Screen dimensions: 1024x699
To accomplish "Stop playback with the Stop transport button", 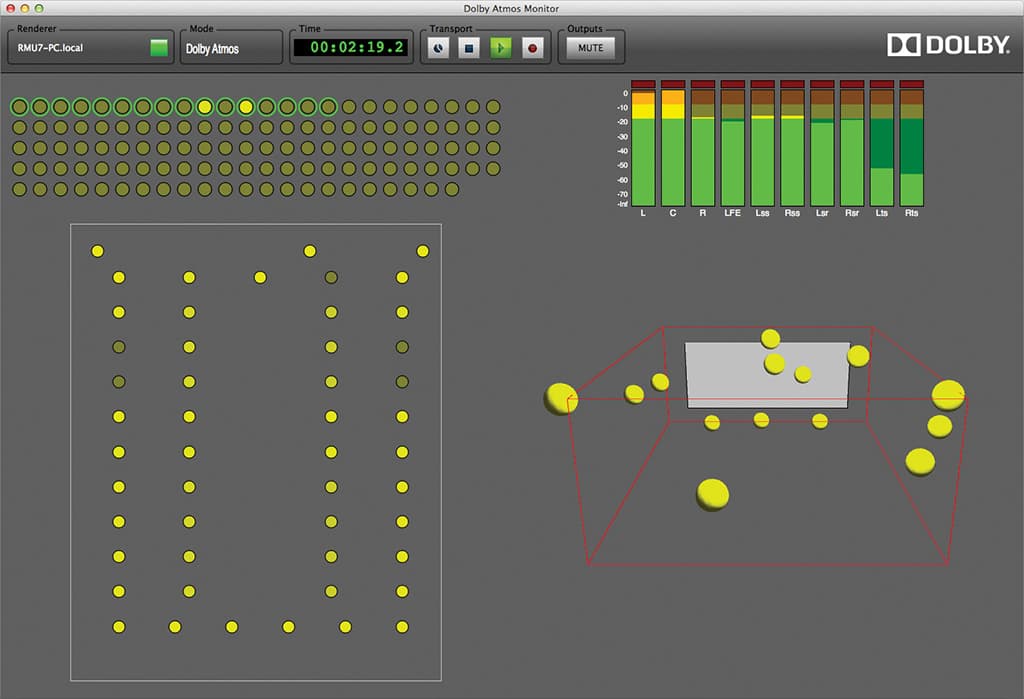I will [x=469, y=48].
